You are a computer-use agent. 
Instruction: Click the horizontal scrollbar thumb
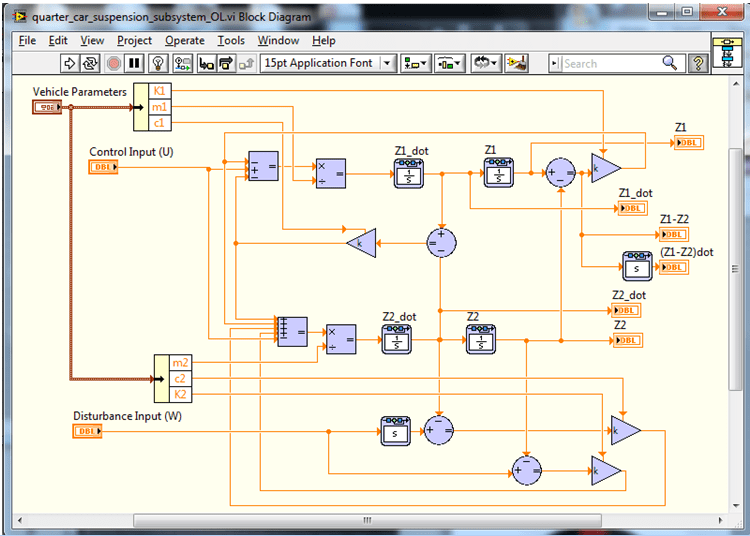[367, 520]
